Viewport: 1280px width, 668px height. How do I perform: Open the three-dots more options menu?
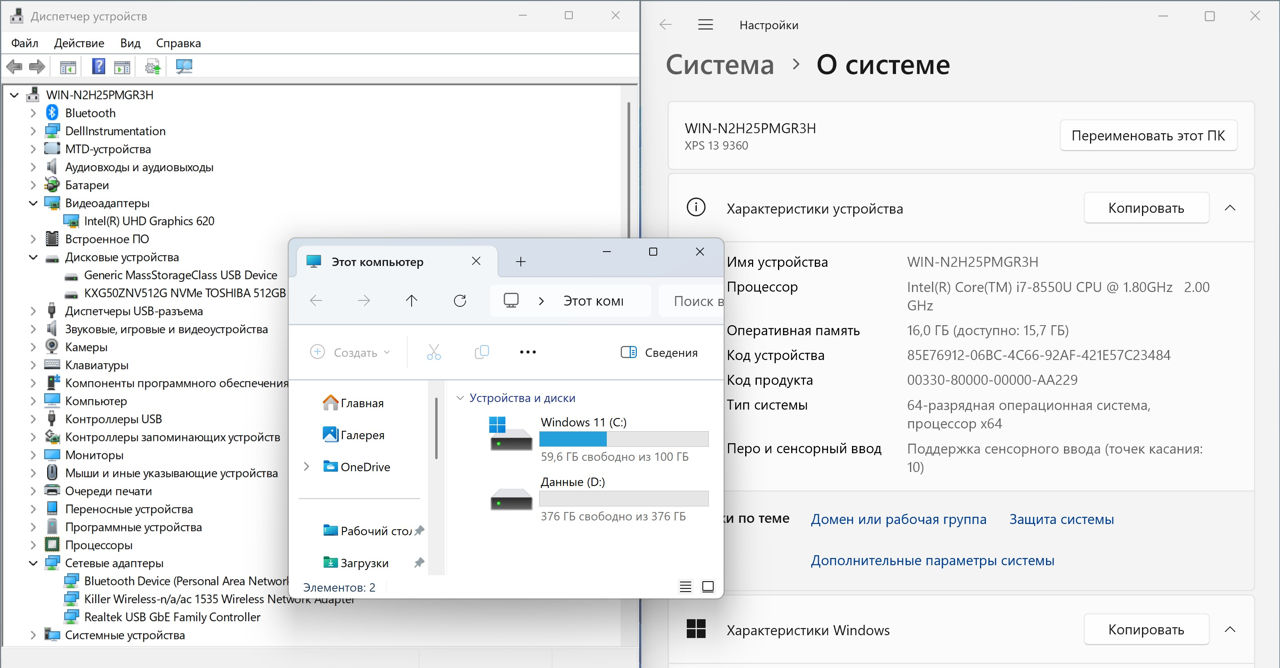528,352
